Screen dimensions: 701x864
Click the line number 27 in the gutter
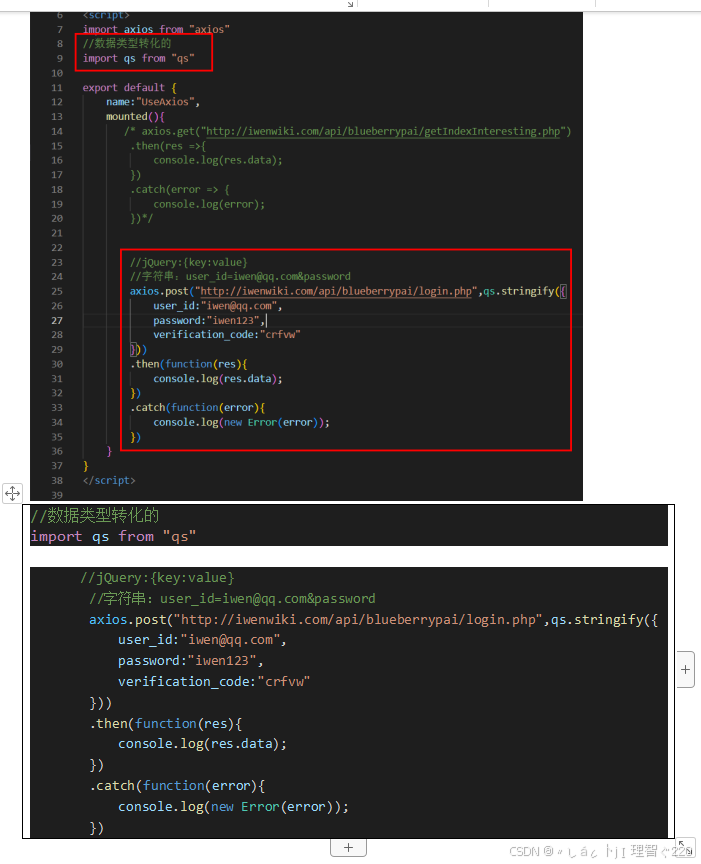click(57, 321)
